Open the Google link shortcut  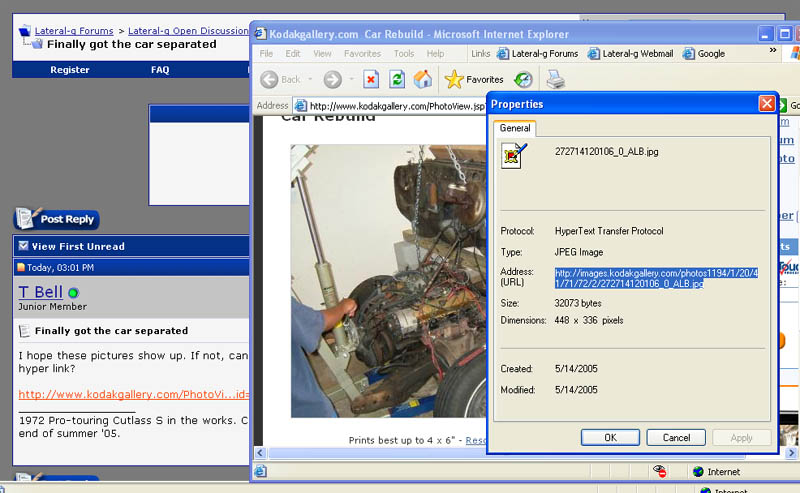(704, 54)
